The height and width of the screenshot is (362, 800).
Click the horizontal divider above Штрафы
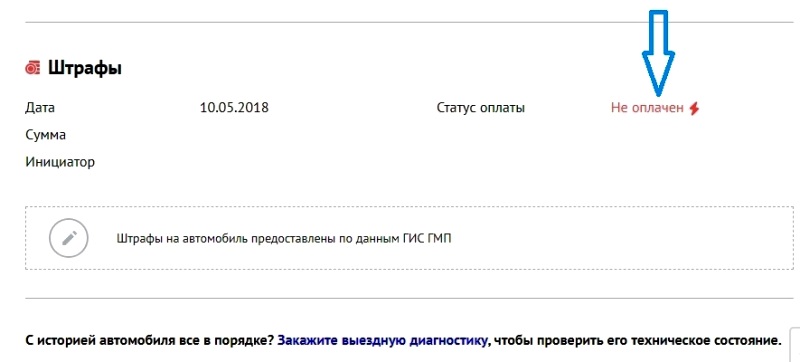(x=409, y=22)
